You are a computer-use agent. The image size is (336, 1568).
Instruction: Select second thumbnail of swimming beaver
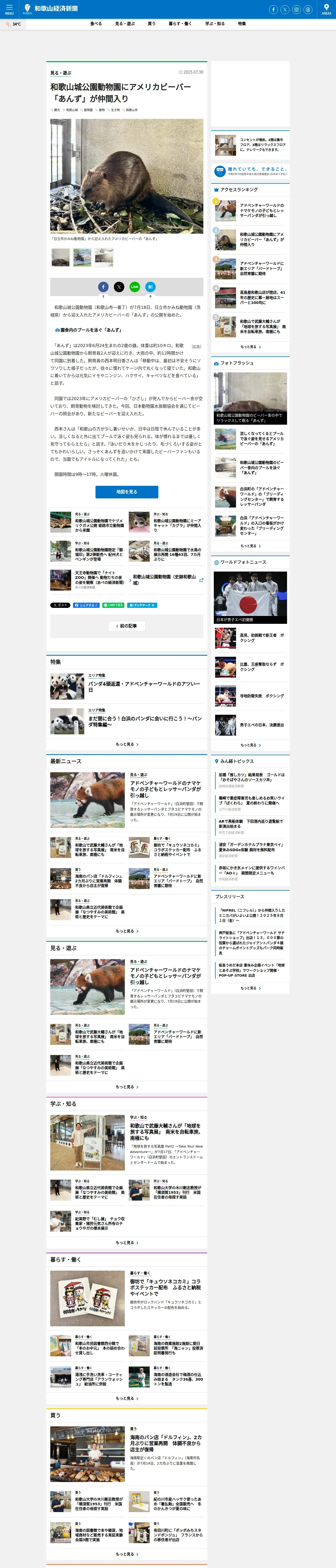pos(82,257)
